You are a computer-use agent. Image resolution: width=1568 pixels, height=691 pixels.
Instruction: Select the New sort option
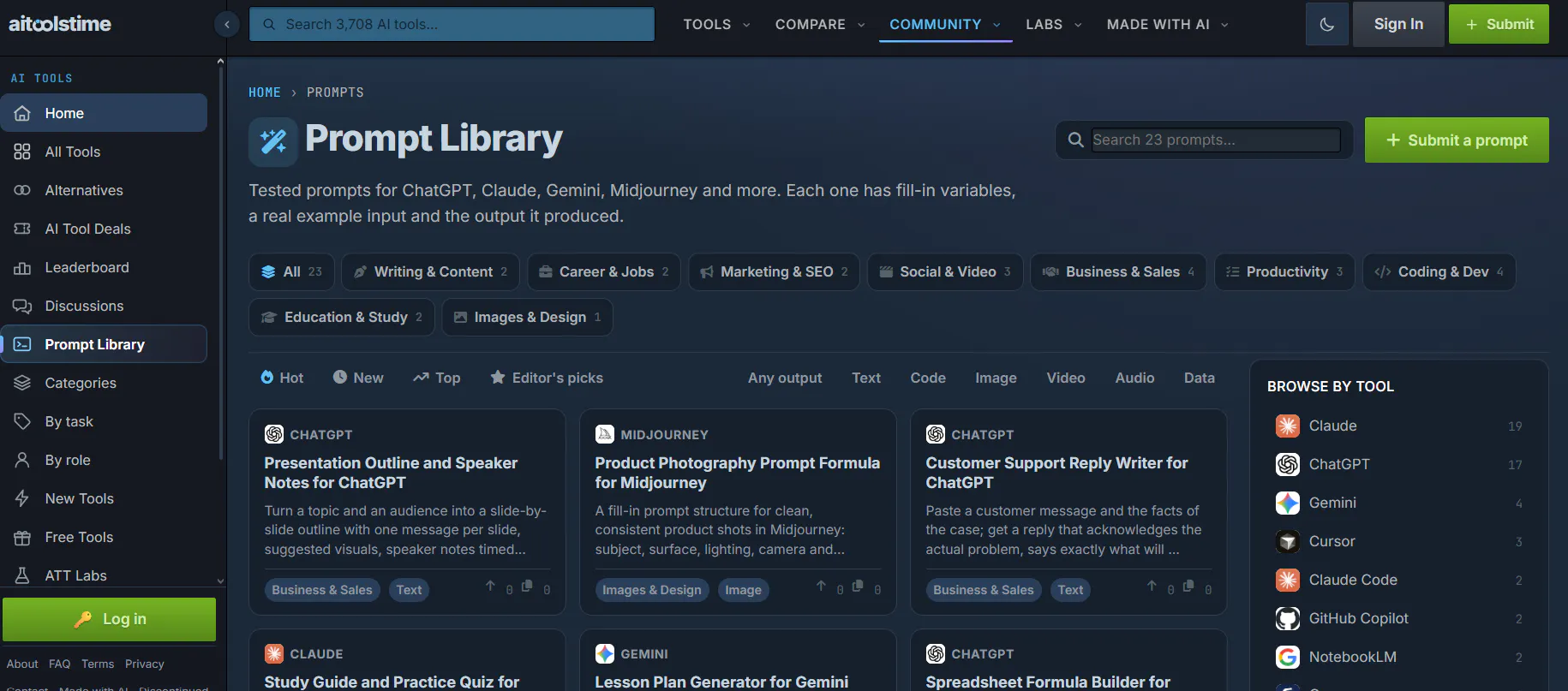[358, 378]
